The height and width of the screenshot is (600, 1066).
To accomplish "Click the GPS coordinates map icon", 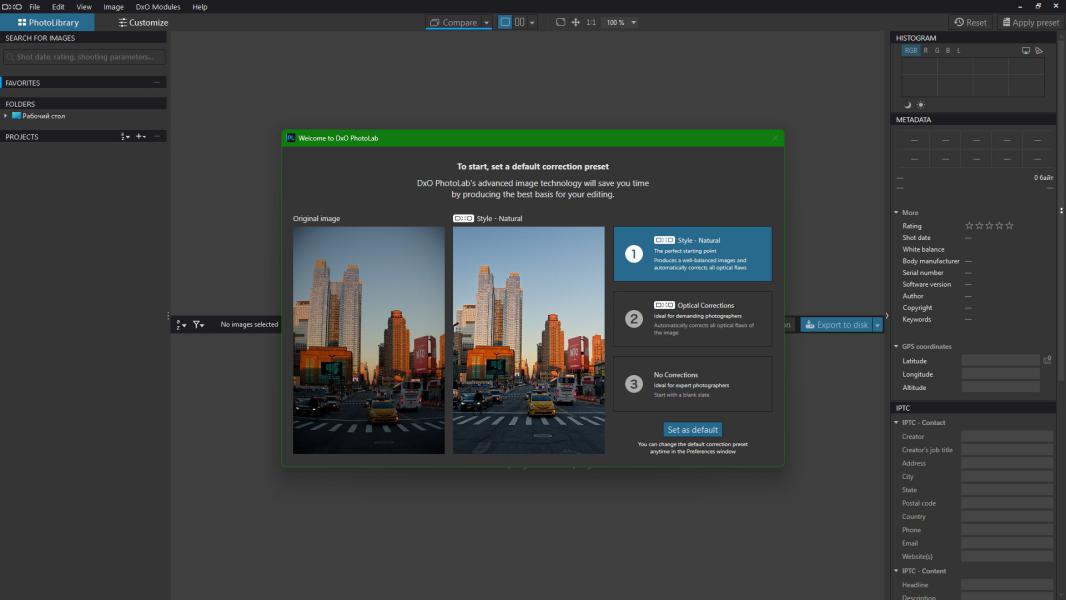I will coord(1047,360).
